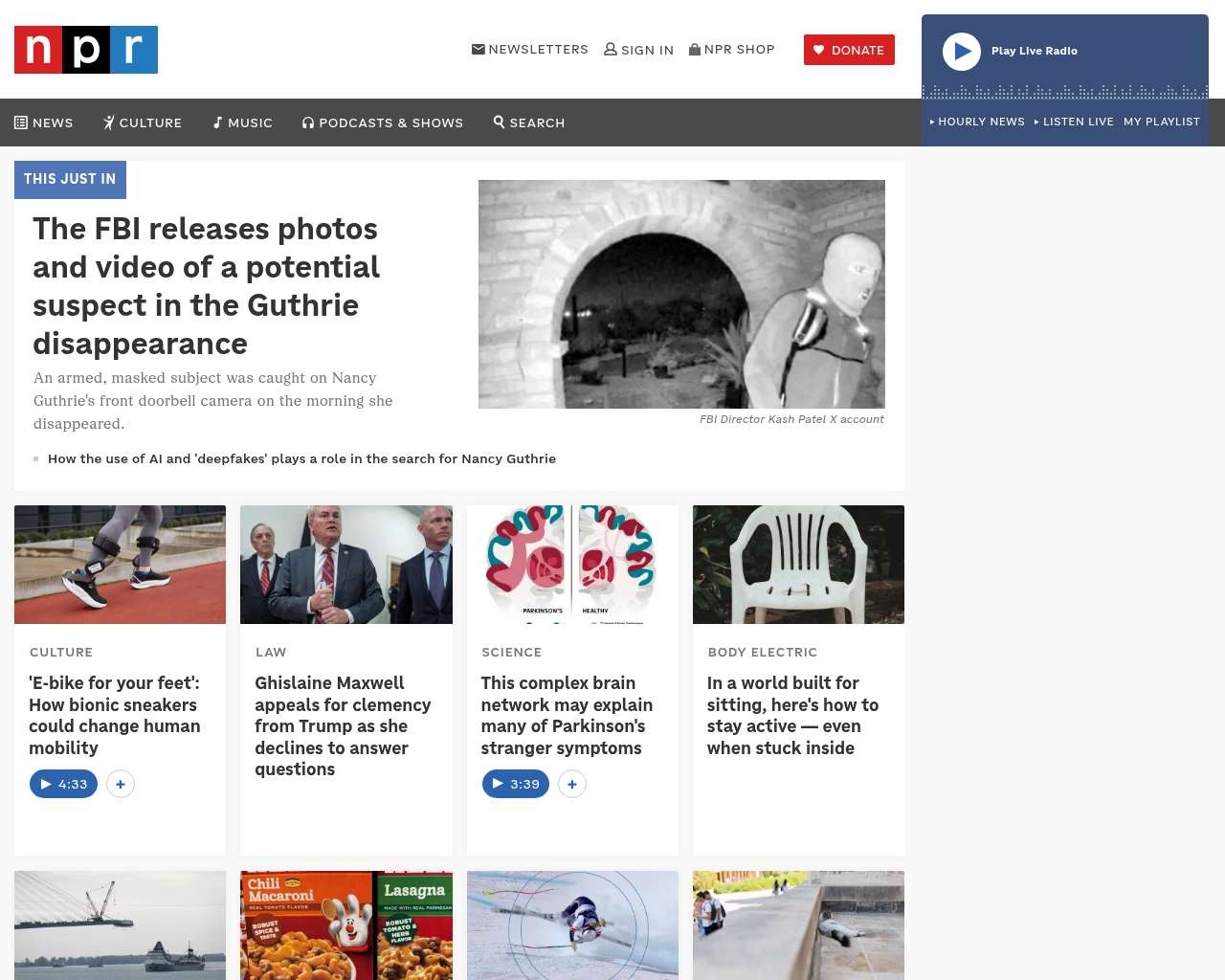Open the FBI Guthrie doorbell camera photo
The image size is (1225, 980).
tap(681, 294)
